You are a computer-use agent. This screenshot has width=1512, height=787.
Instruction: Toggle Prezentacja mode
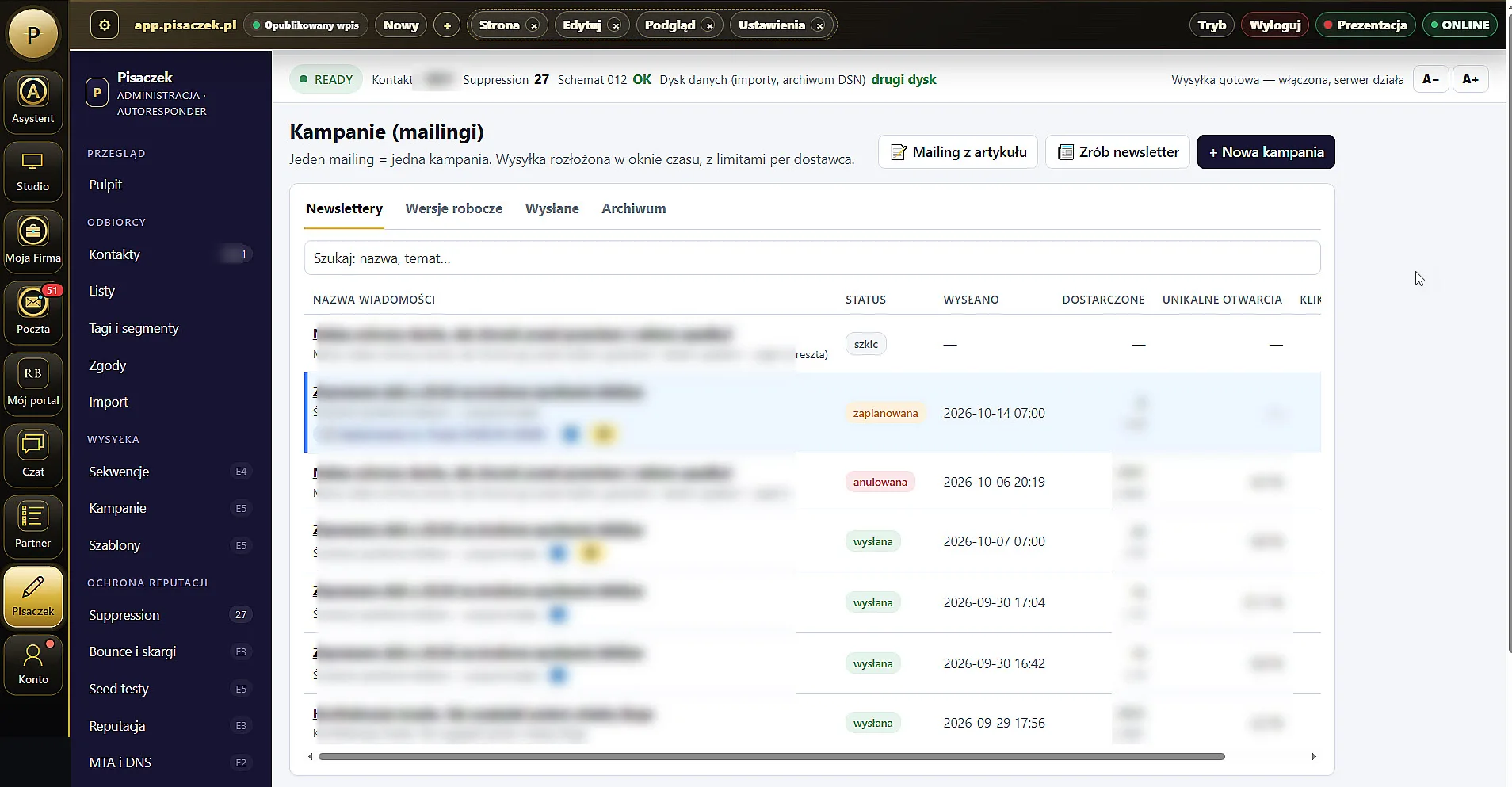[1366, 25]
